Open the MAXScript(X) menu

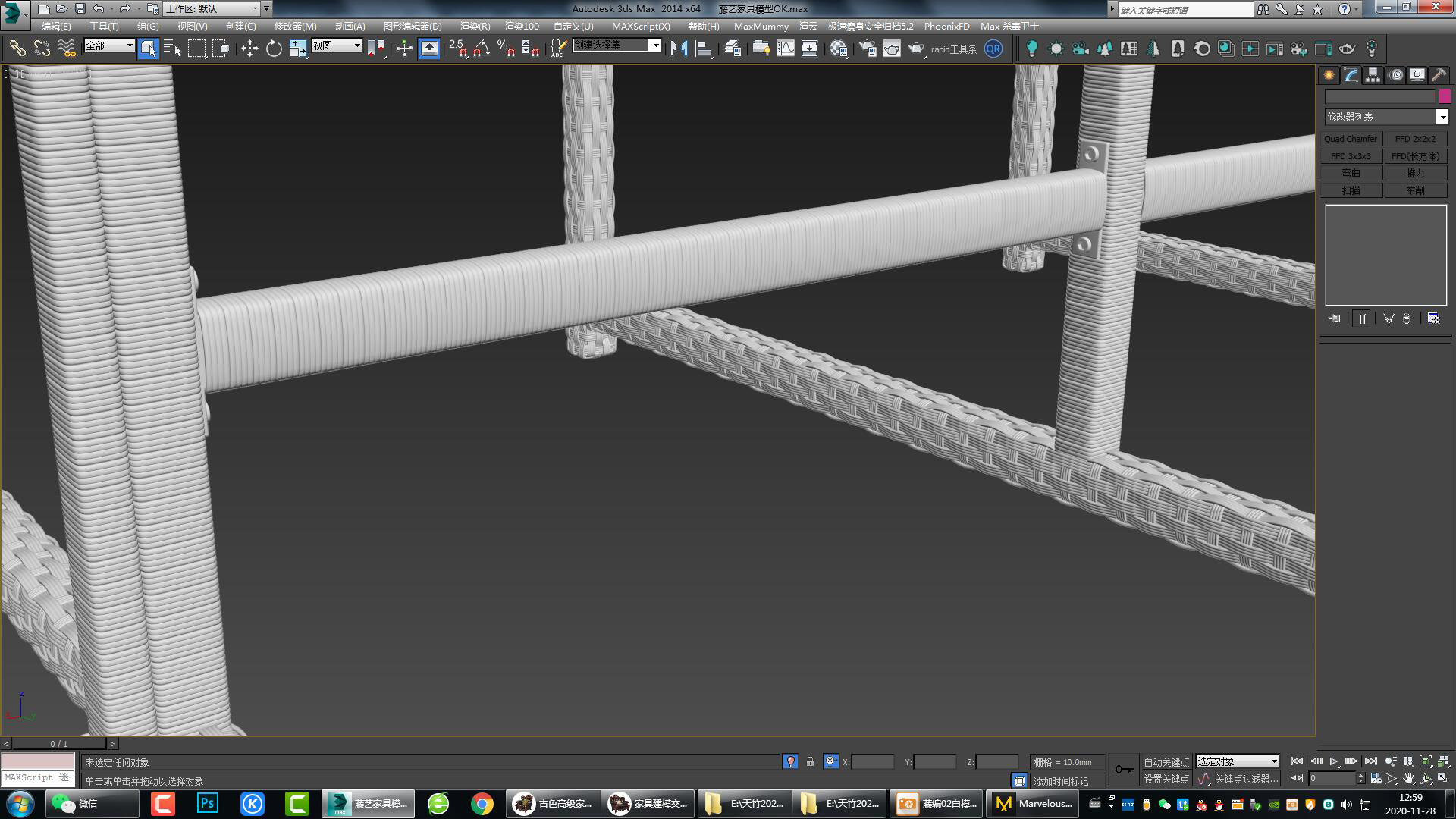click(x=641, y=26)
